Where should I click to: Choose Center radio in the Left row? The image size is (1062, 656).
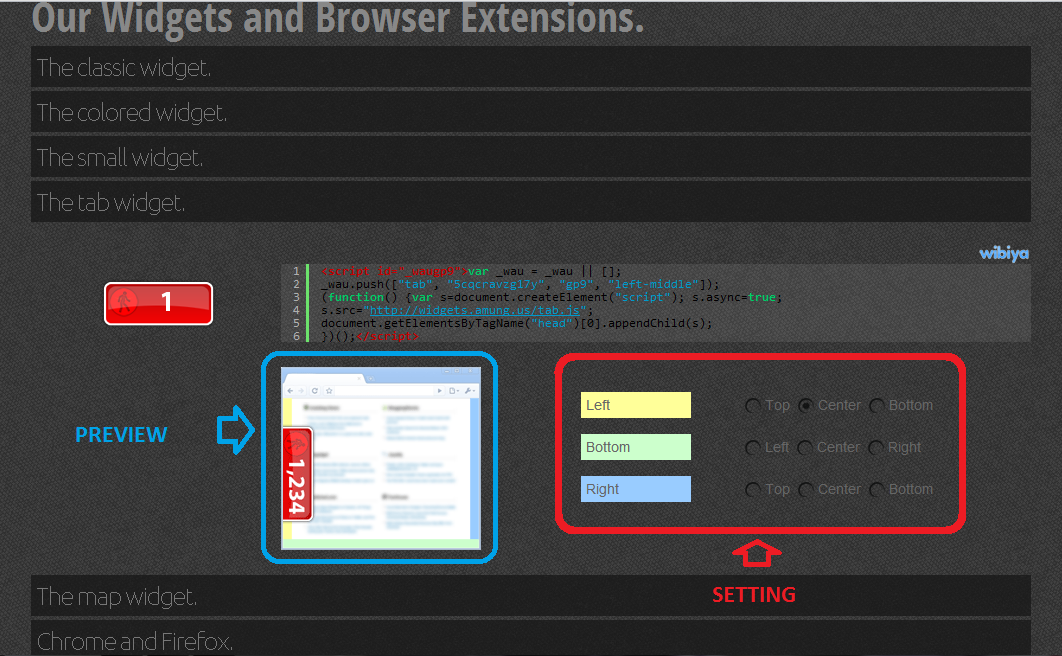[805, 406]
